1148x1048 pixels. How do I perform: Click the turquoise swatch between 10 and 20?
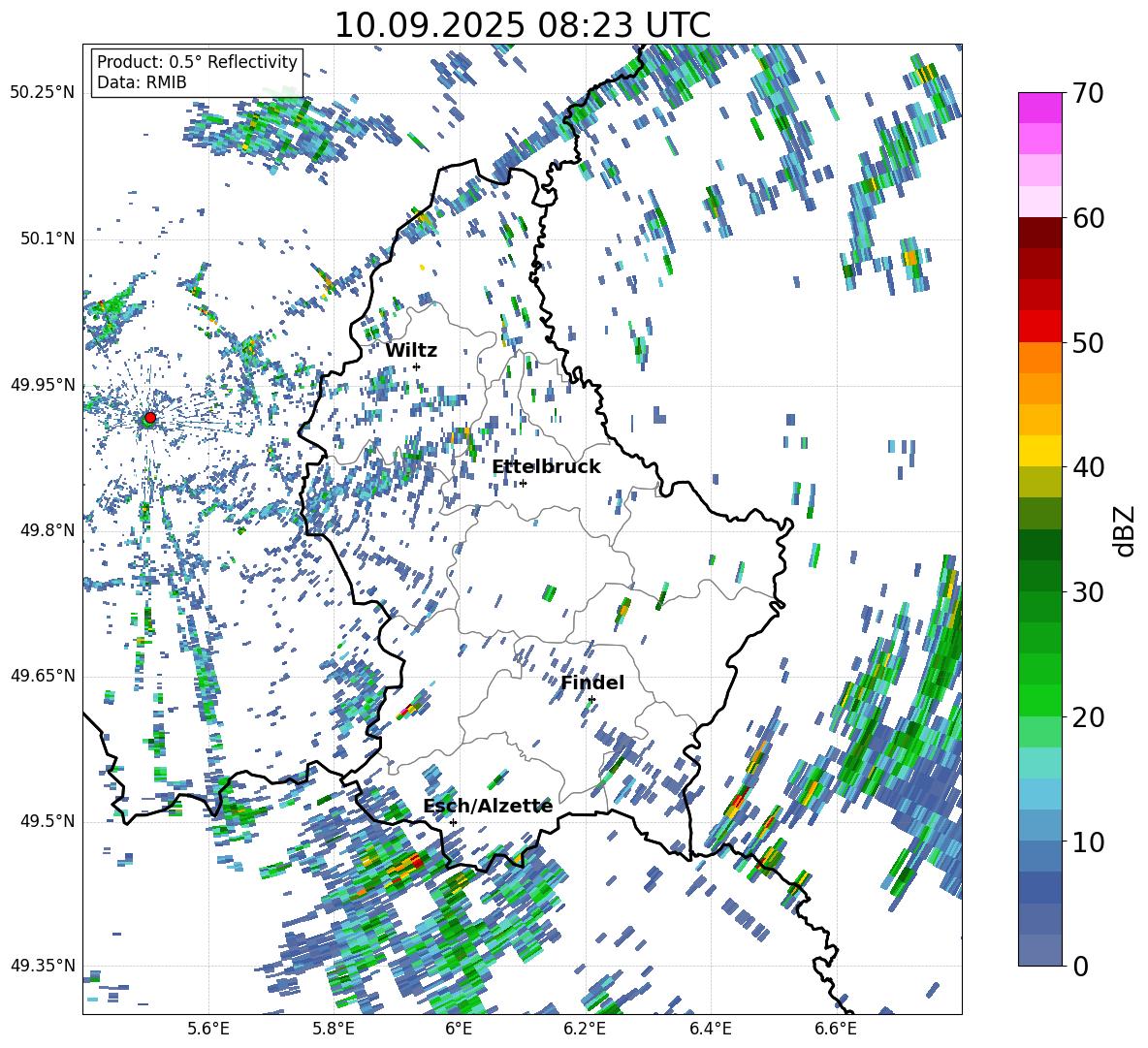(x=1039, y=763)
